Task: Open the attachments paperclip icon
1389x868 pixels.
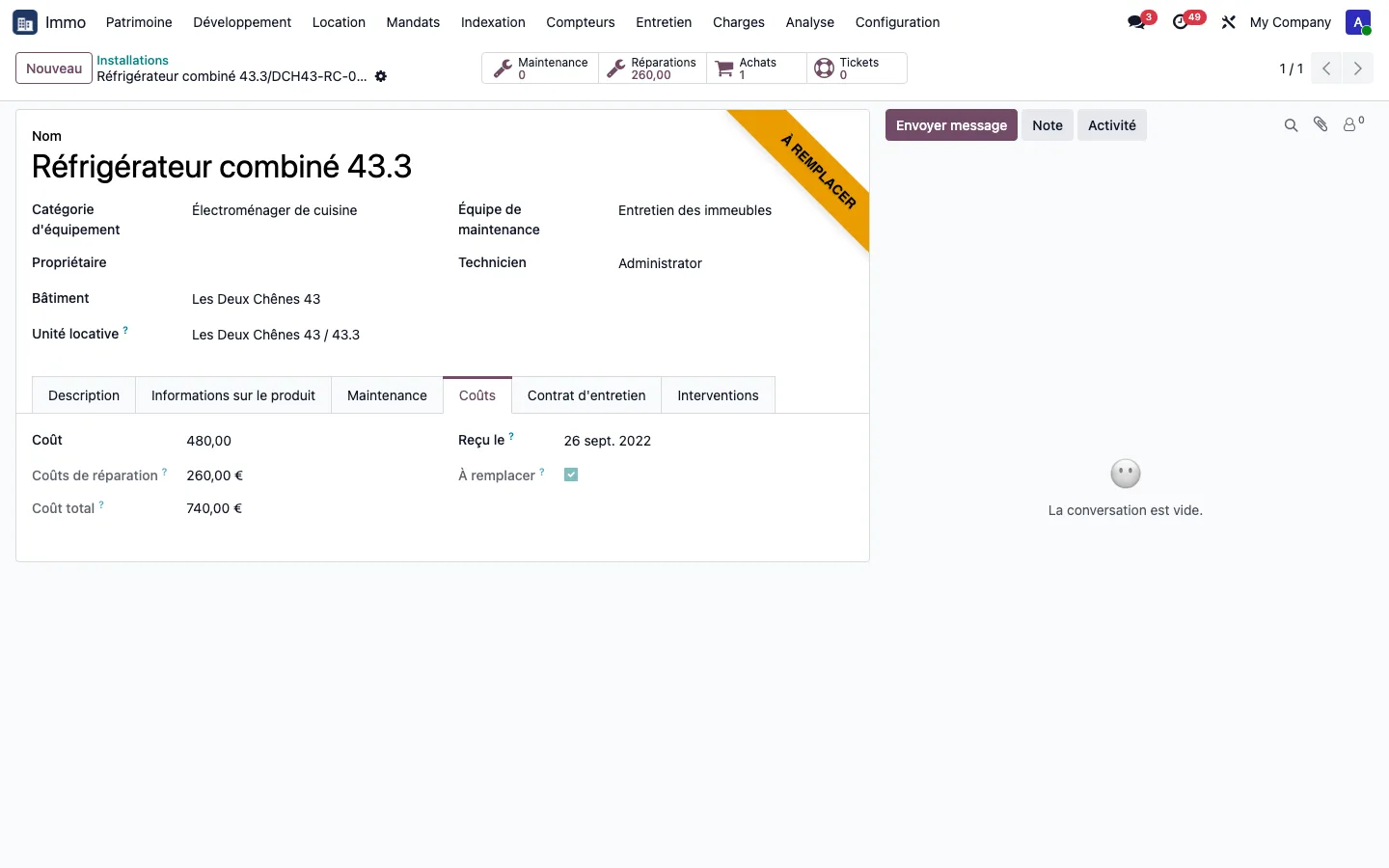Action: click(1321, 124)
